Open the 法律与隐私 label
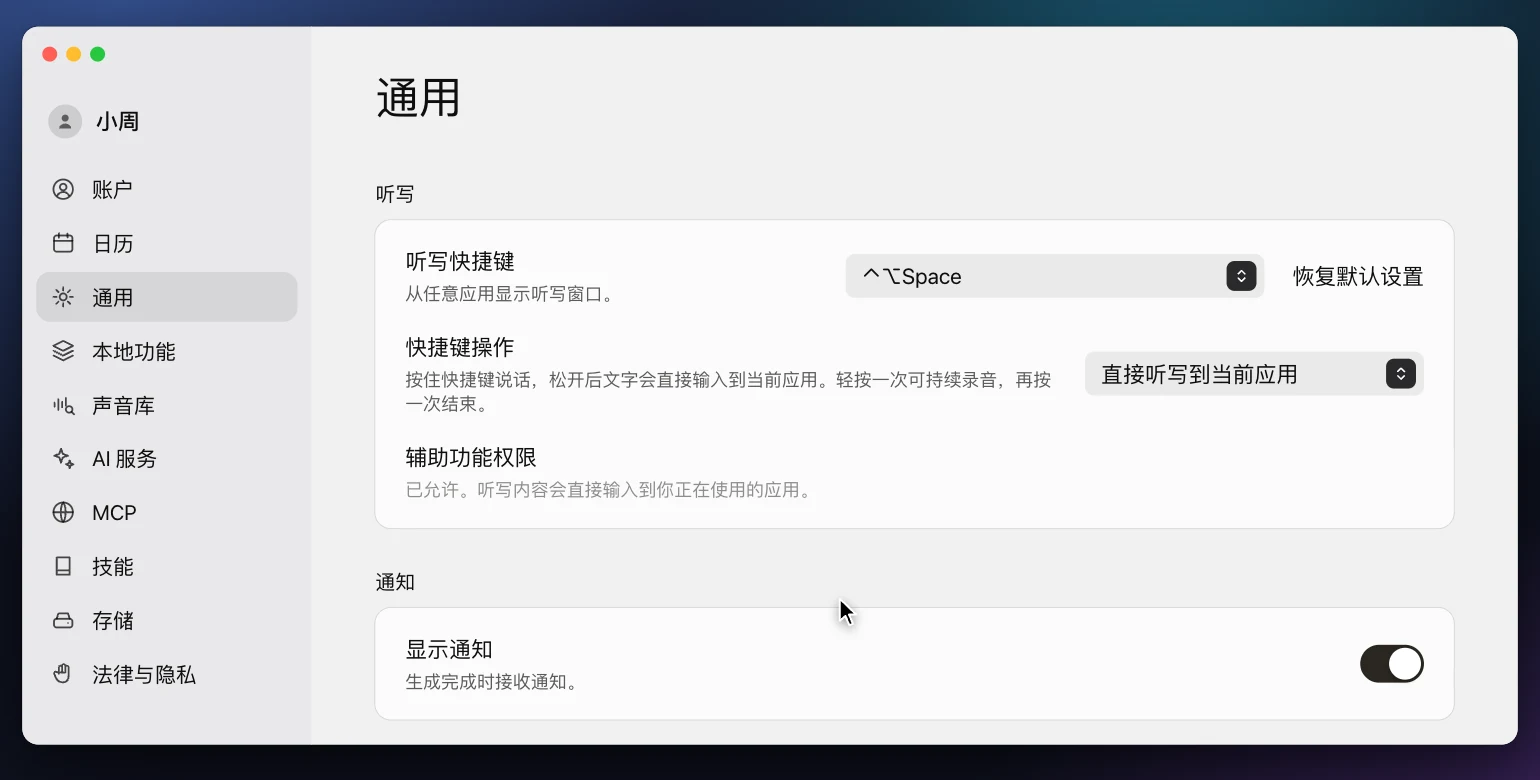 click(x=144, y=675)
